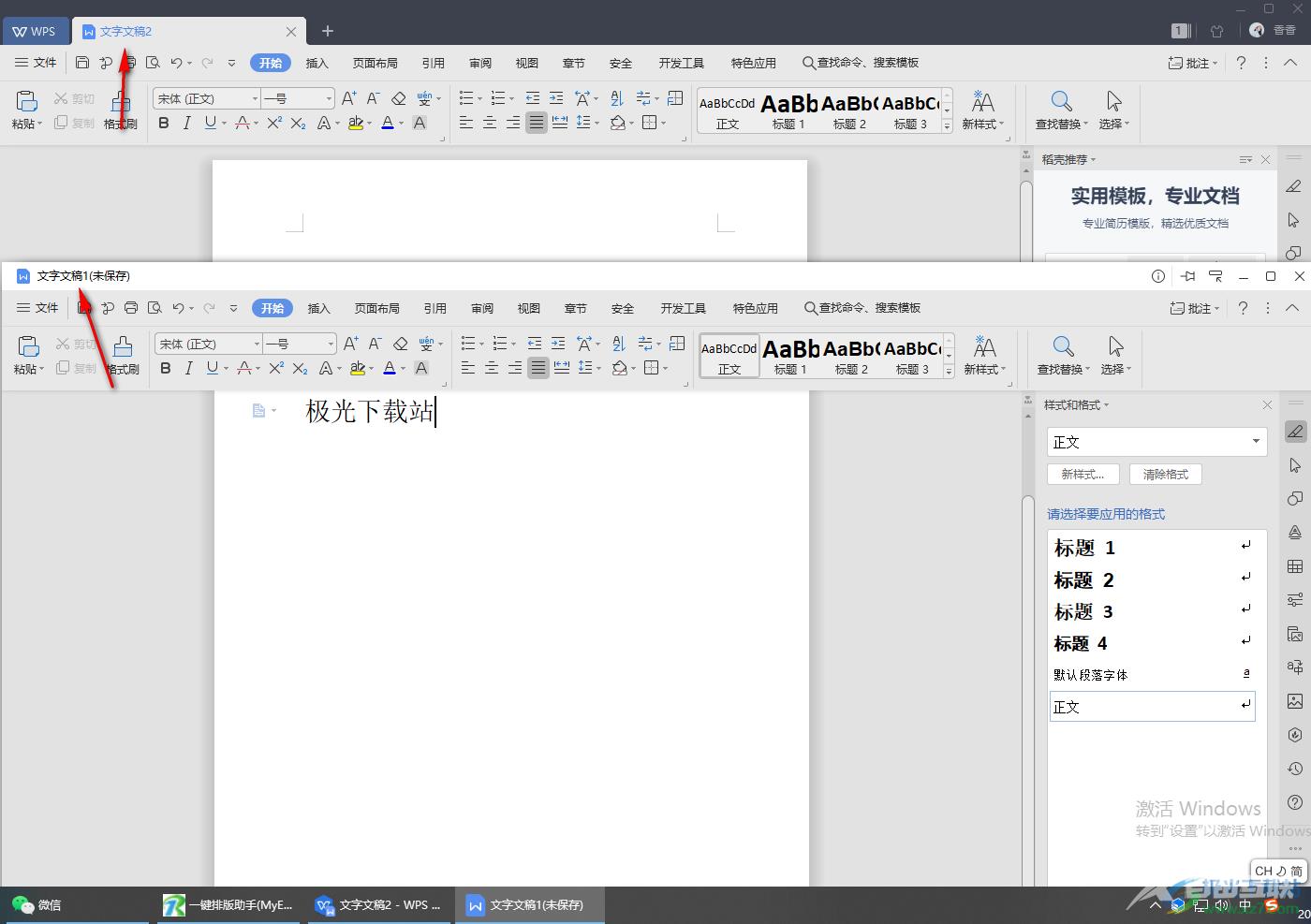Toggle Bold in 文字文稿1 ribbon
The height and width of the screenshot is (924, 1311).
(166, 368)
